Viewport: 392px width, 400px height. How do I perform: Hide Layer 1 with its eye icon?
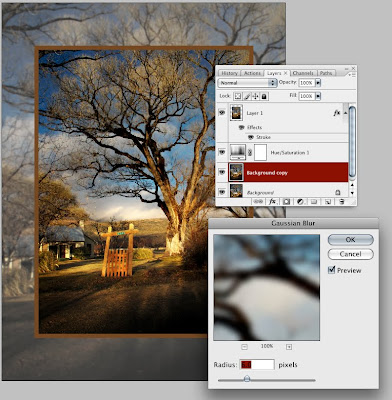pos(222,113)
